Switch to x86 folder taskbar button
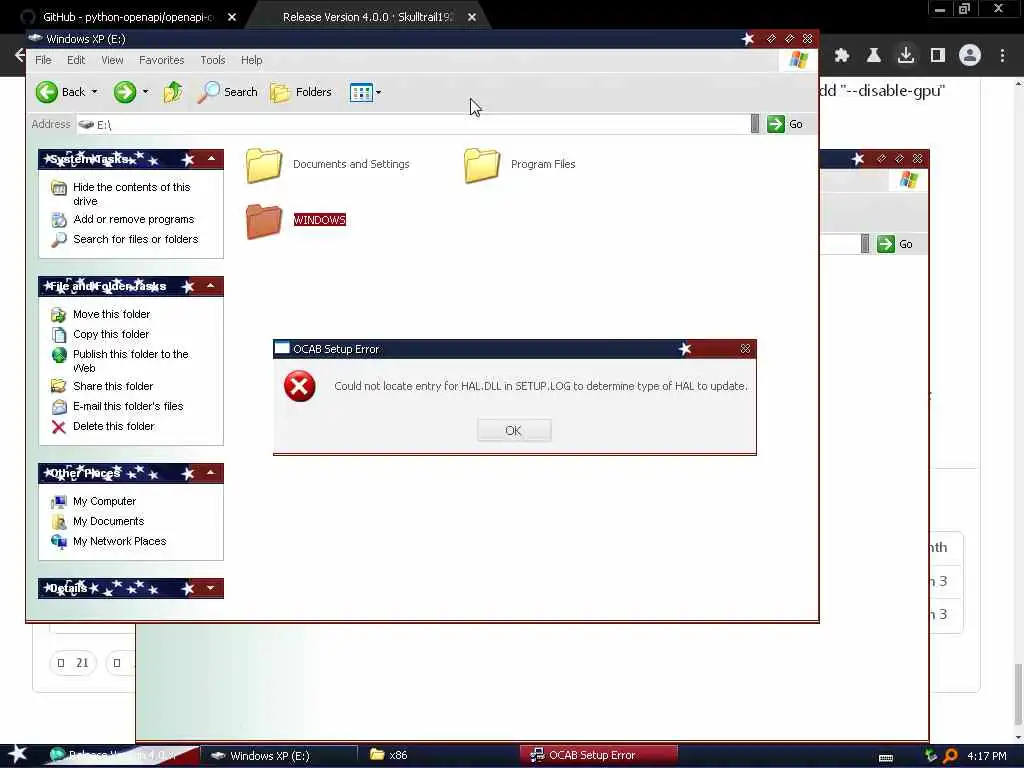Screen dimensions: 1024x768 (x=437, y=756)
